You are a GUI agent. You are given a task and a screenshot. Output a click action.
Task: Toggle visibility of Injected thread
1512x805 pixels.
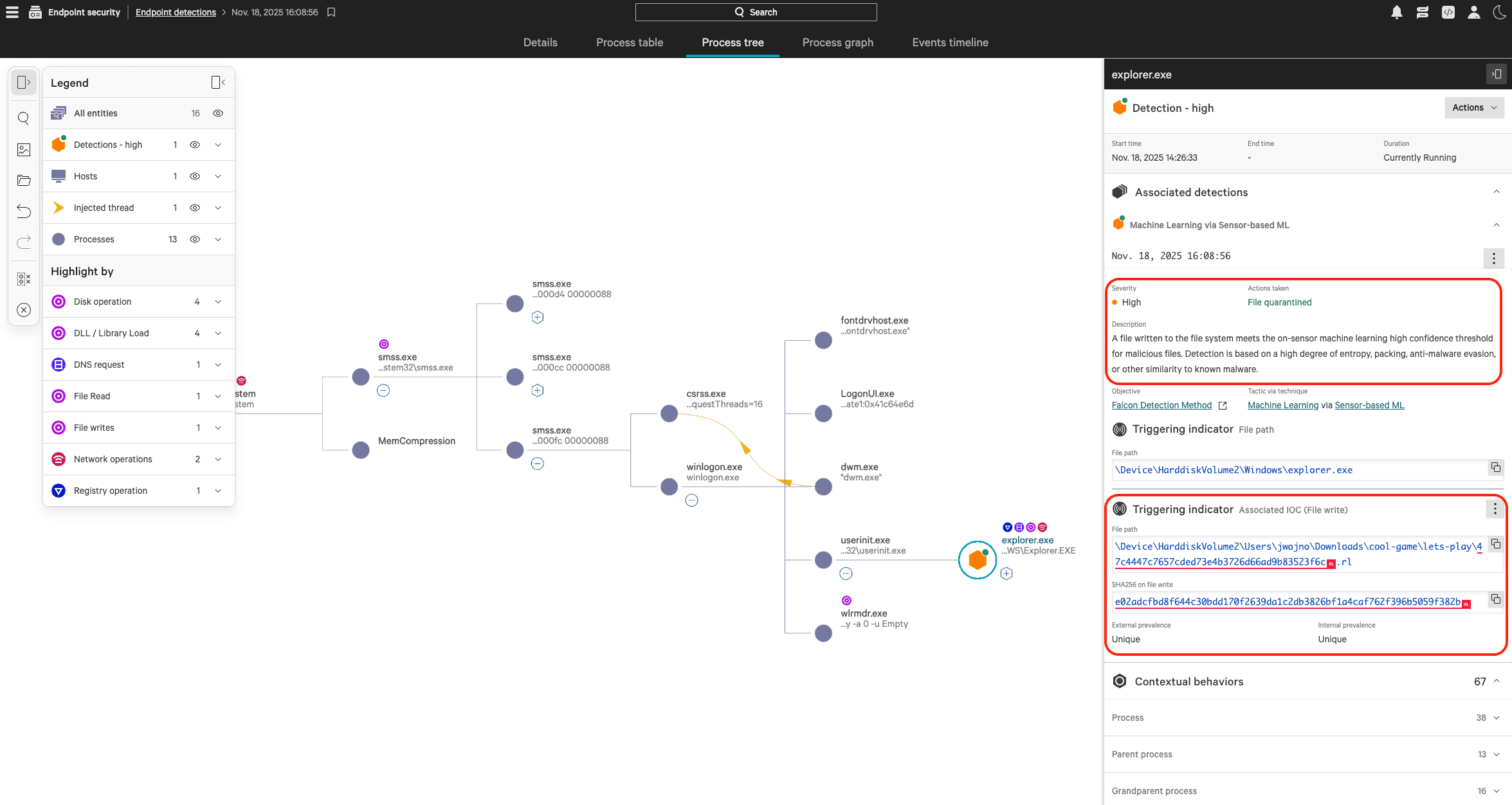tap(195, 208)
